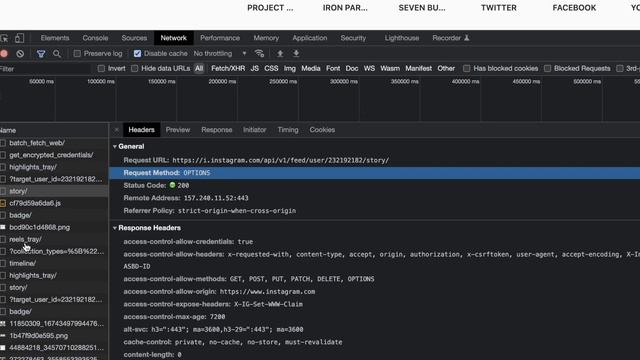Screen dimensions: 640x360
Task: Open the No throttling dropdown
Action: (x=220, y=53)
